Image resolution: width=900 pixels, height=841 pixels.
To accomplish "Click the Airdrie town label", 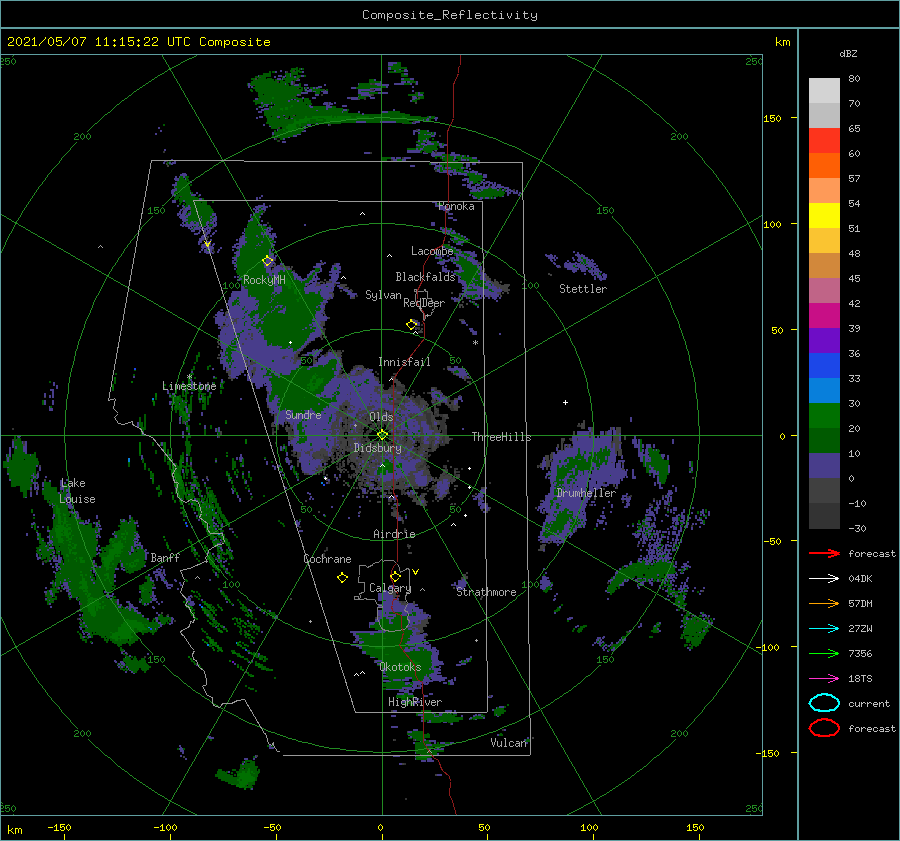I will click(394, 534).
